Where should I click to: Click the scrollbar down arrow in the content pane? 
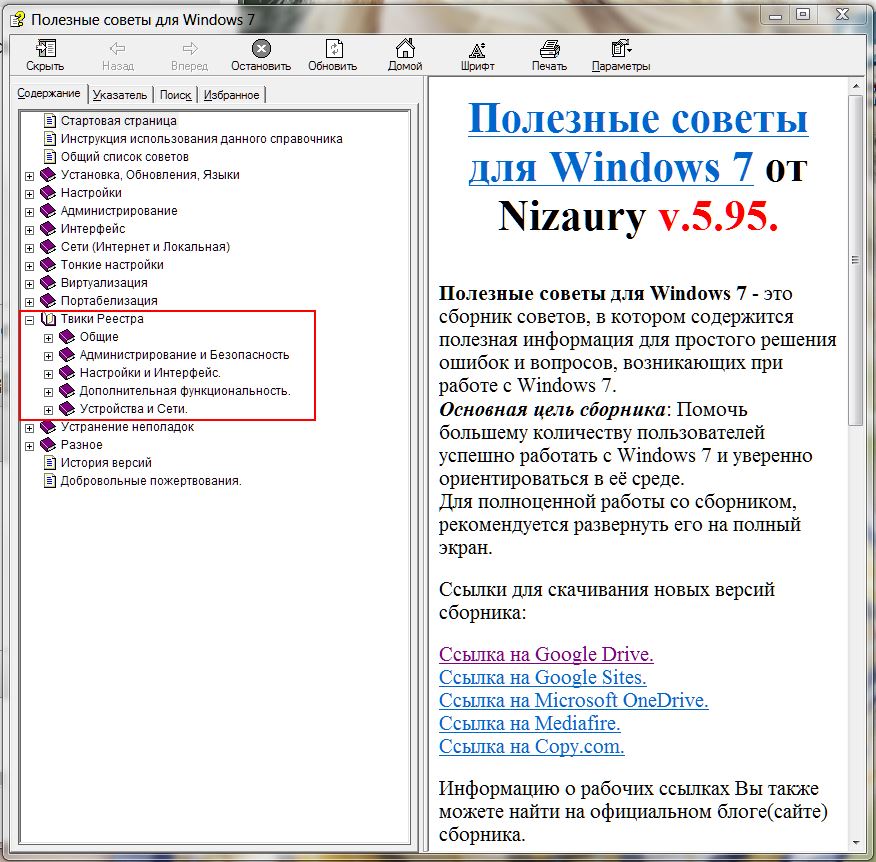coord(855,844)
